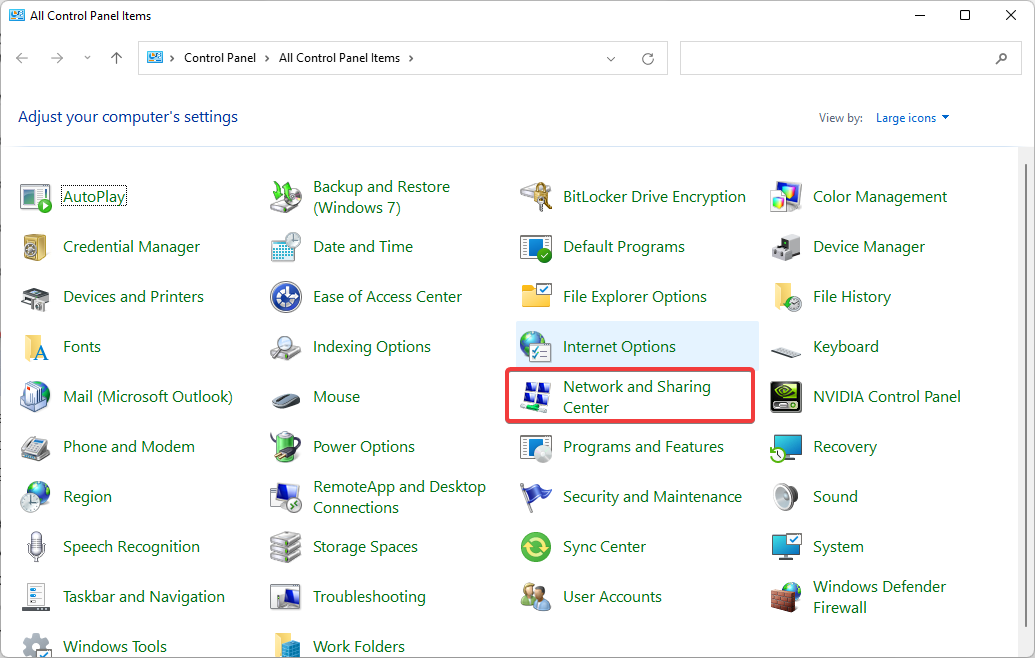Click the Windows Defender Firewall icon
1035x658 pixels.
(x=786, y=597)
